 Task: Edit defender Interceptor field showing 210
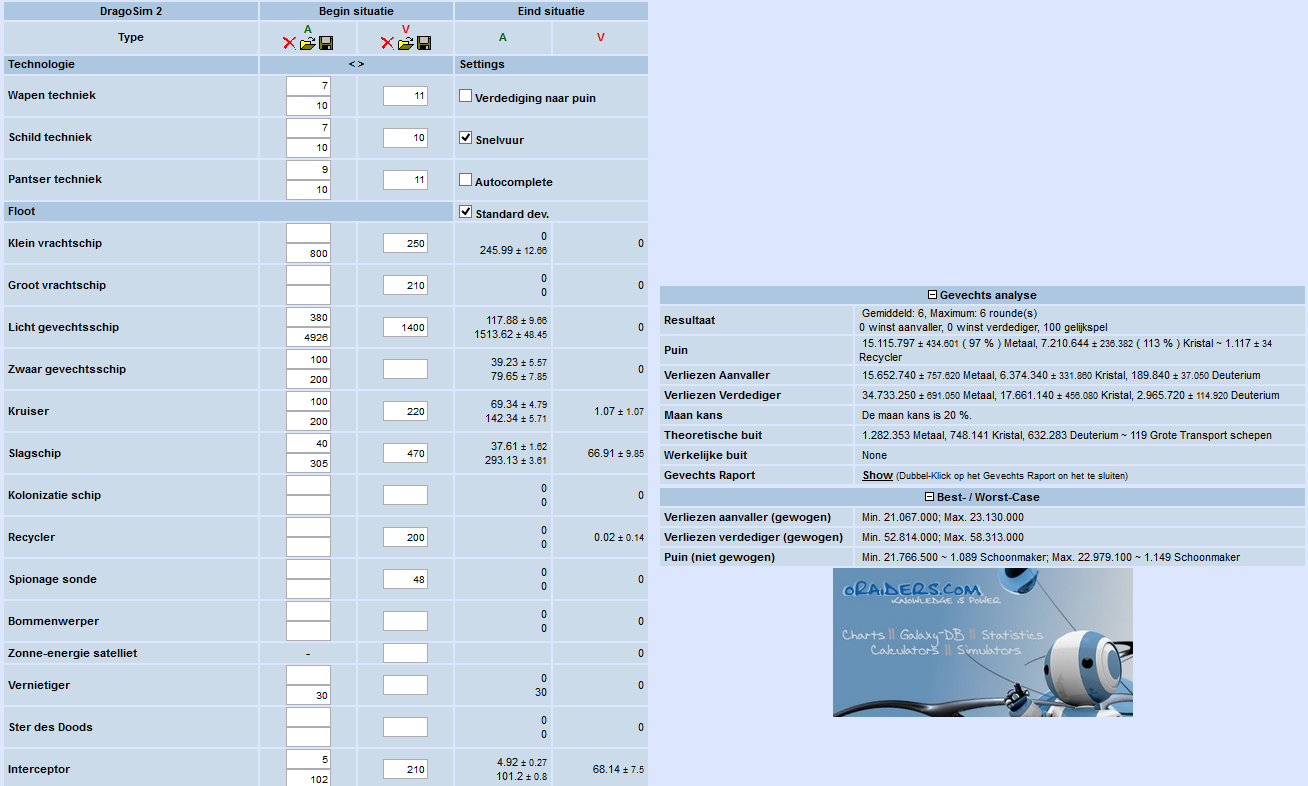pos(405,770)
